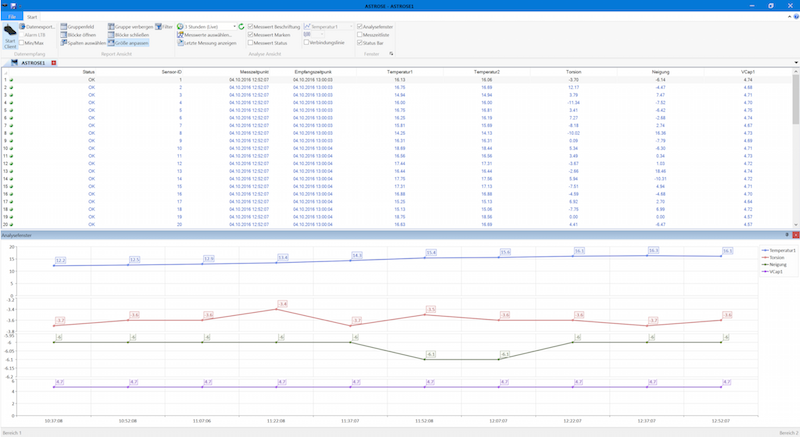Click the VCap1 legend entry
800x437 pixels.
pos(772,272)
